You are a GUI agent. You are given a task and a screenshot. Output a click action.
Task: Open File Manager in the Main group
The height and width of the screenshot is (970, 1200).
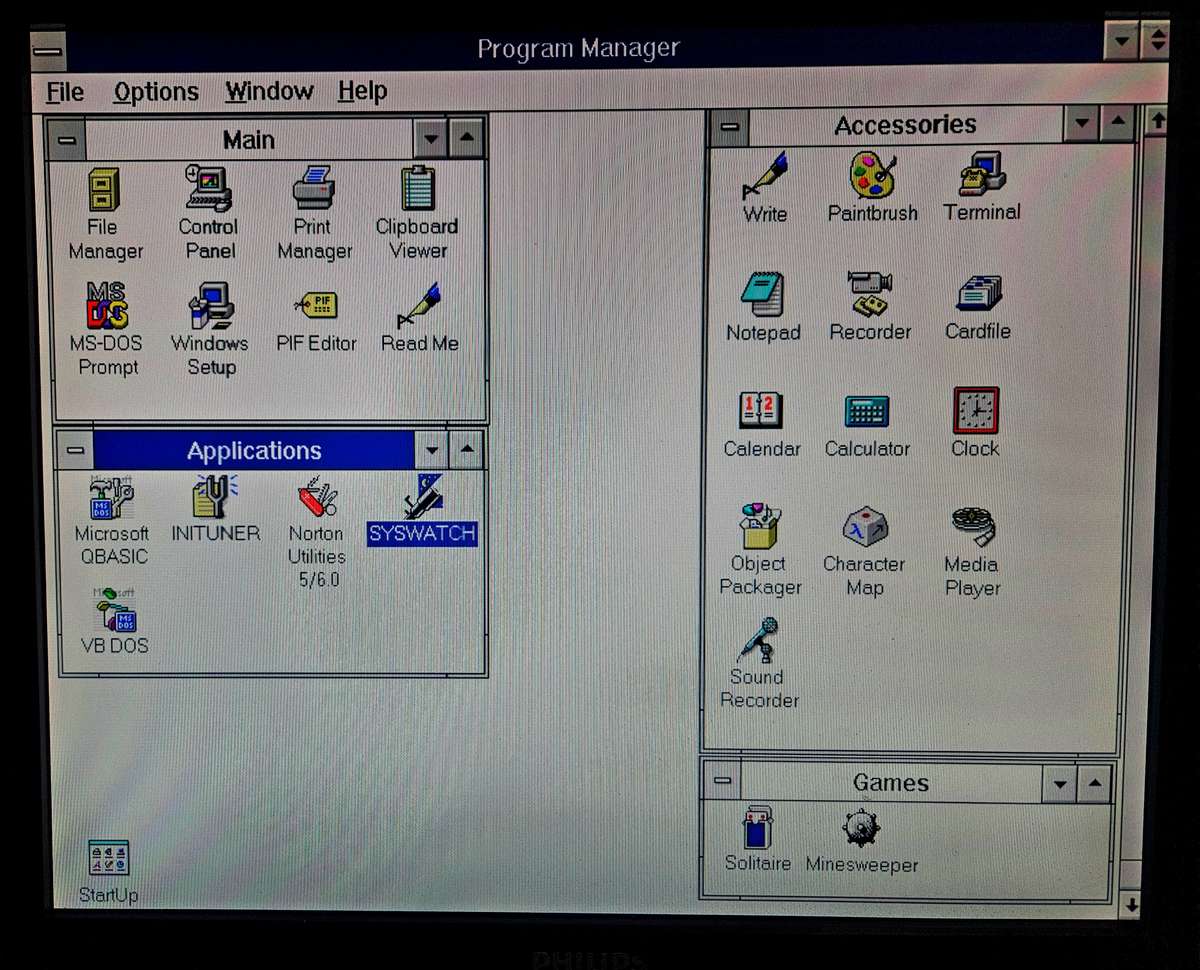[101, 190]
